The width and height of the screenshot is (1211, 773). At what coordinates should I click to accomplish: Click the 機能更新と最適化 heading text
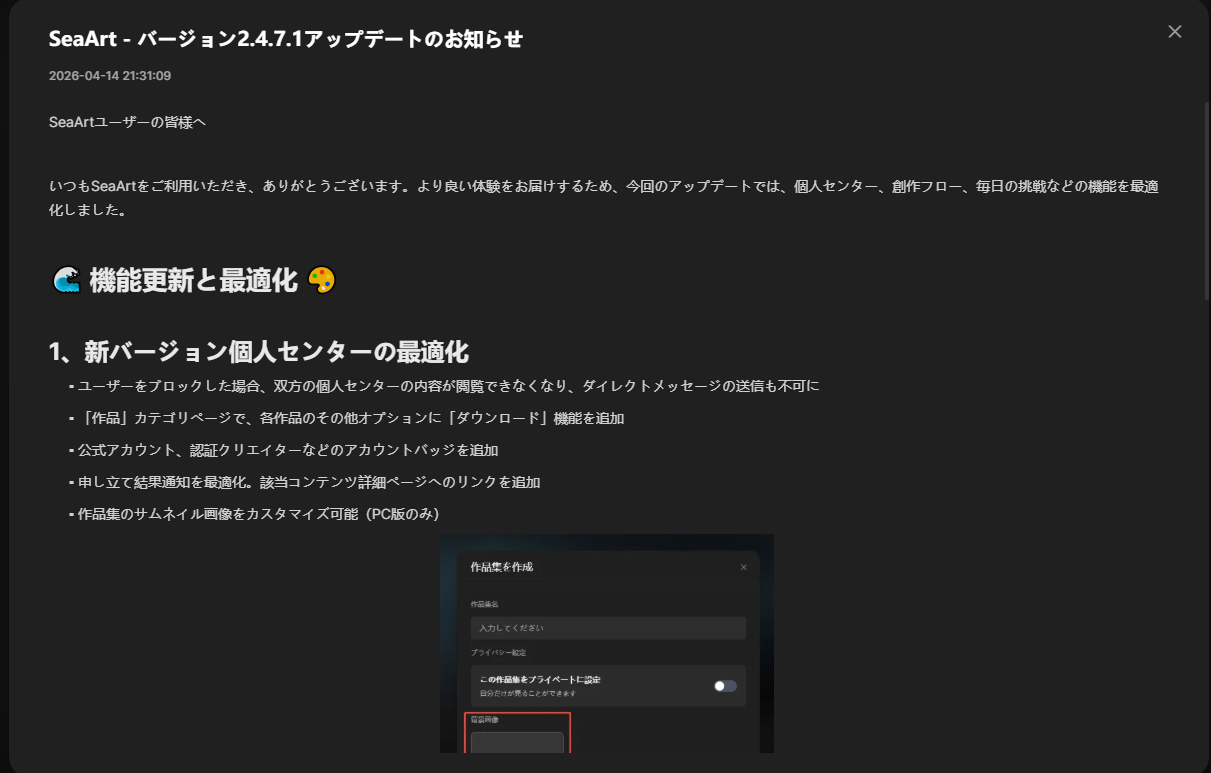[x=194, y=281]
